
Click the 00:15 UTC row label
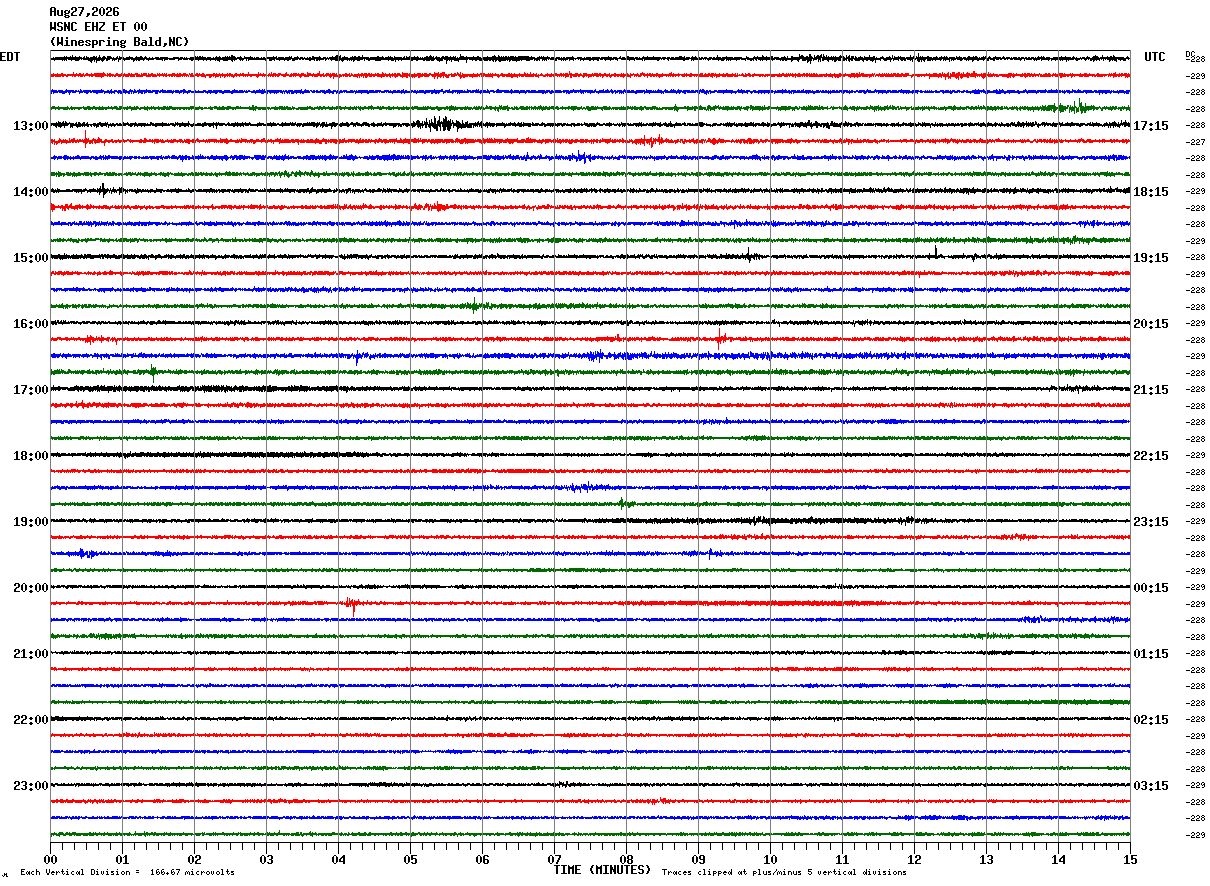click(1151, 588)
